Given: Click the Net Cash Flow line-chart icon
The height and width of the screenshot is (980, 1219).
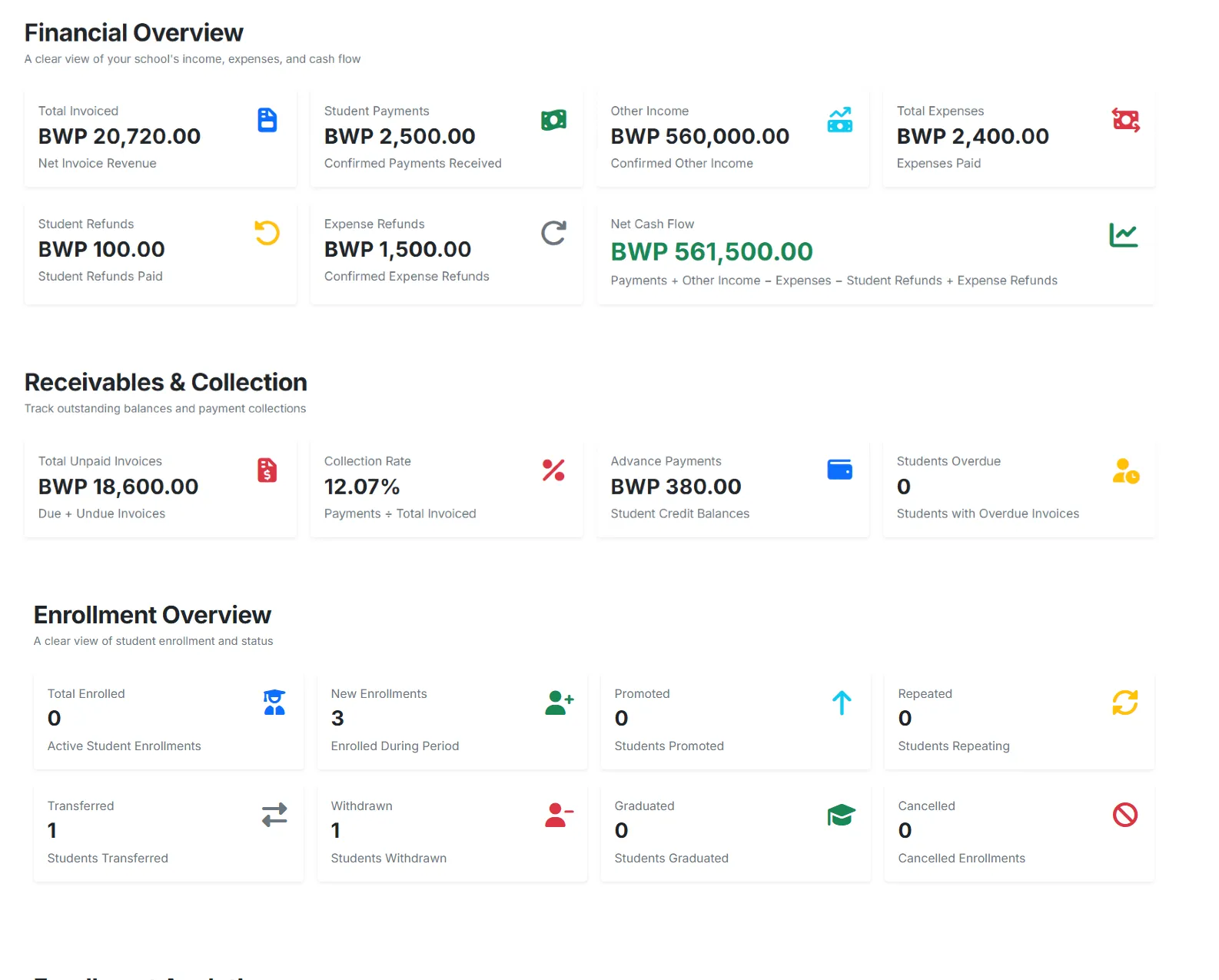Looking at the screenshot, I should coord(1123,235).
